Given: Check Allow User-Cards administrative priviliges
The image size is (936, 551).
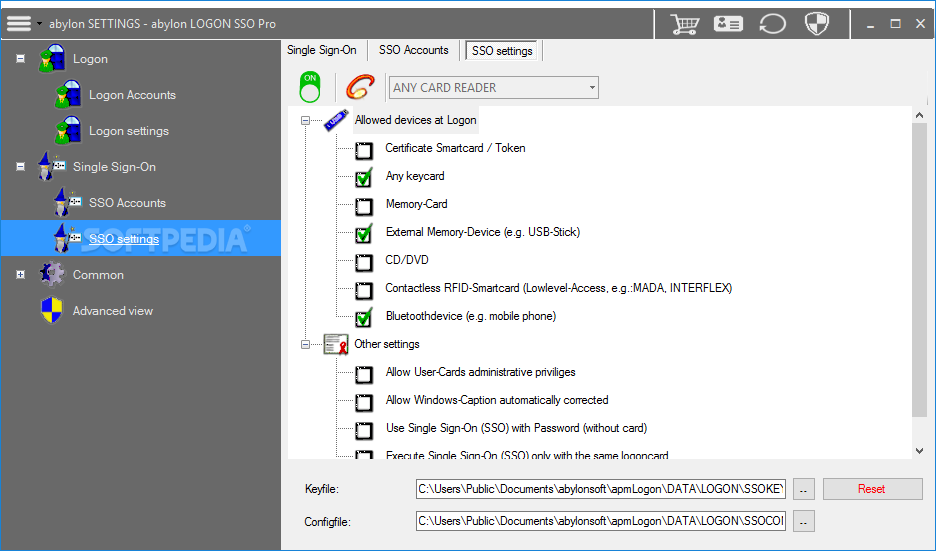Looking at the screenshot, I should tap(364, 375).
